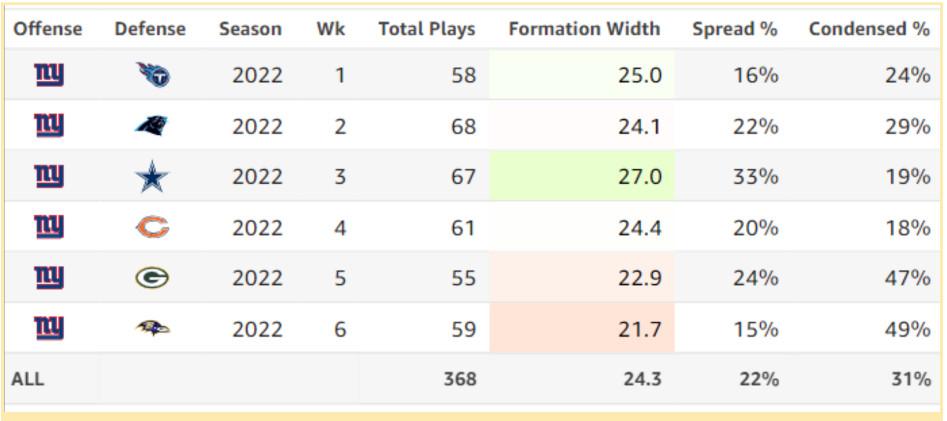Sort by Total Plays column header
The image size is (947, 421).
point(427,29)
